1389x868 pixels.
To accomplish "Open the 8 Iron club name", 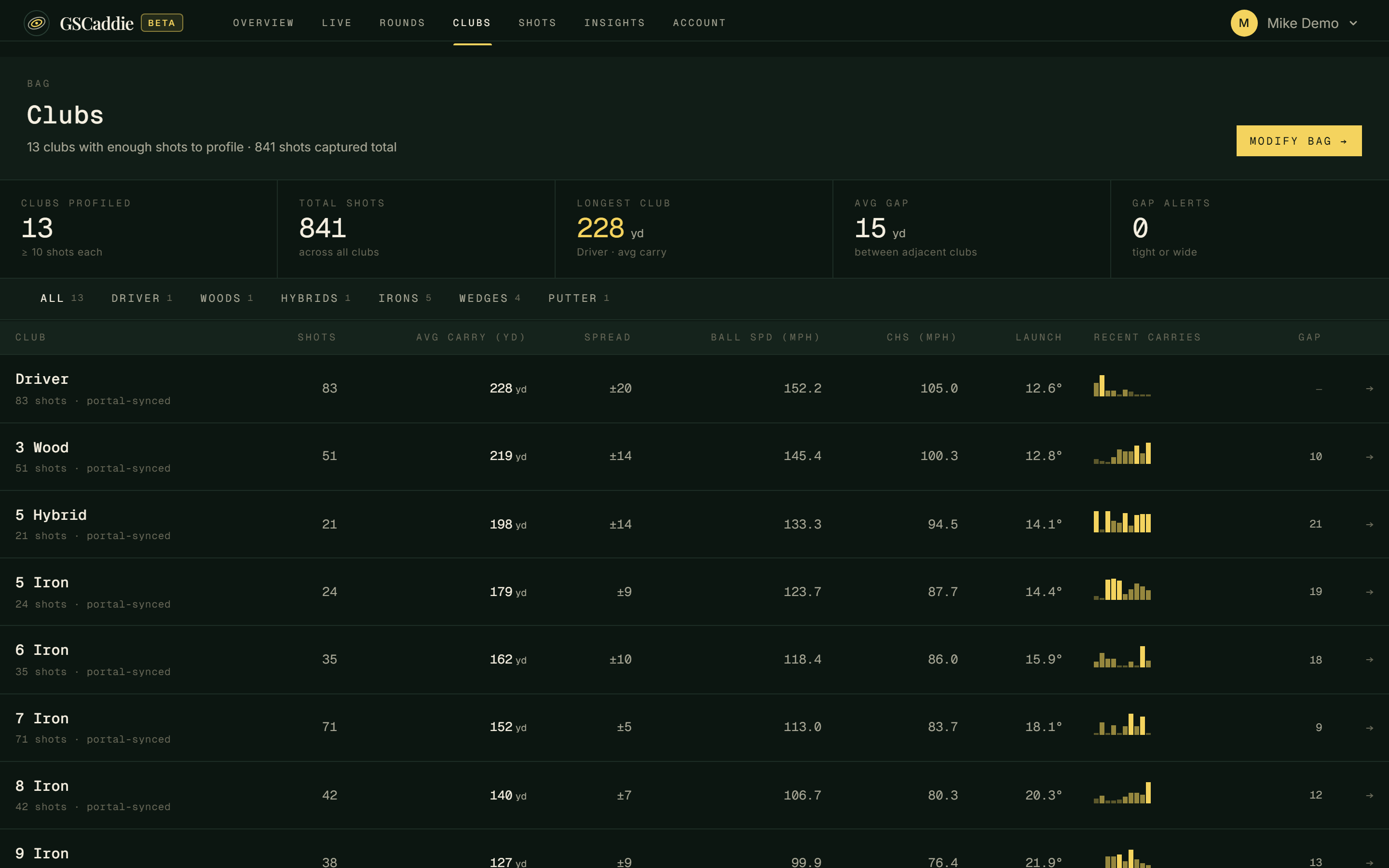I will point(42,786).
